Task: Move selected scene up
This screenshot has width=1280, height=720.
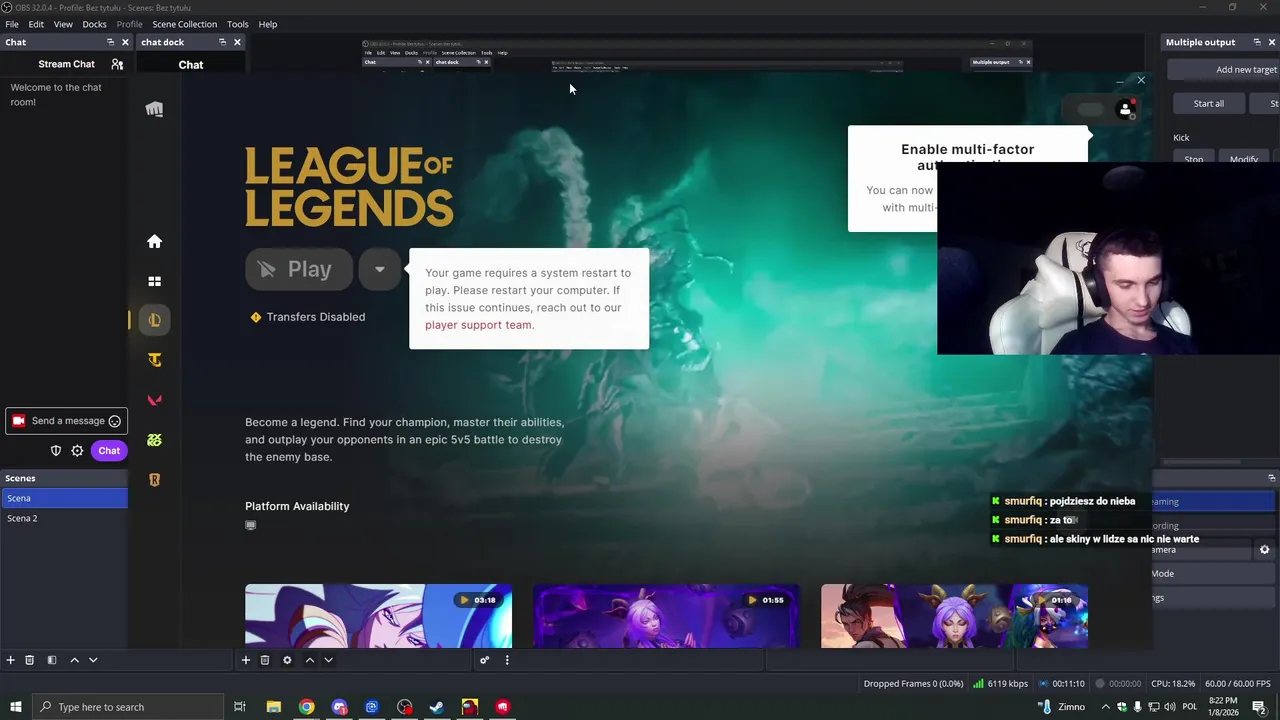Action: pos(74,660)
